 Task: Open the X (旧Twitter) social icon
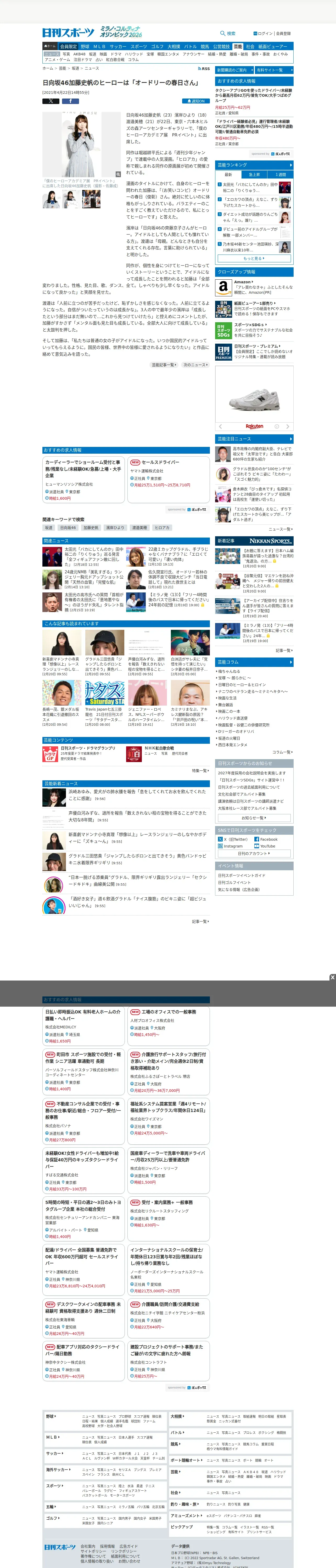(220, 839)
